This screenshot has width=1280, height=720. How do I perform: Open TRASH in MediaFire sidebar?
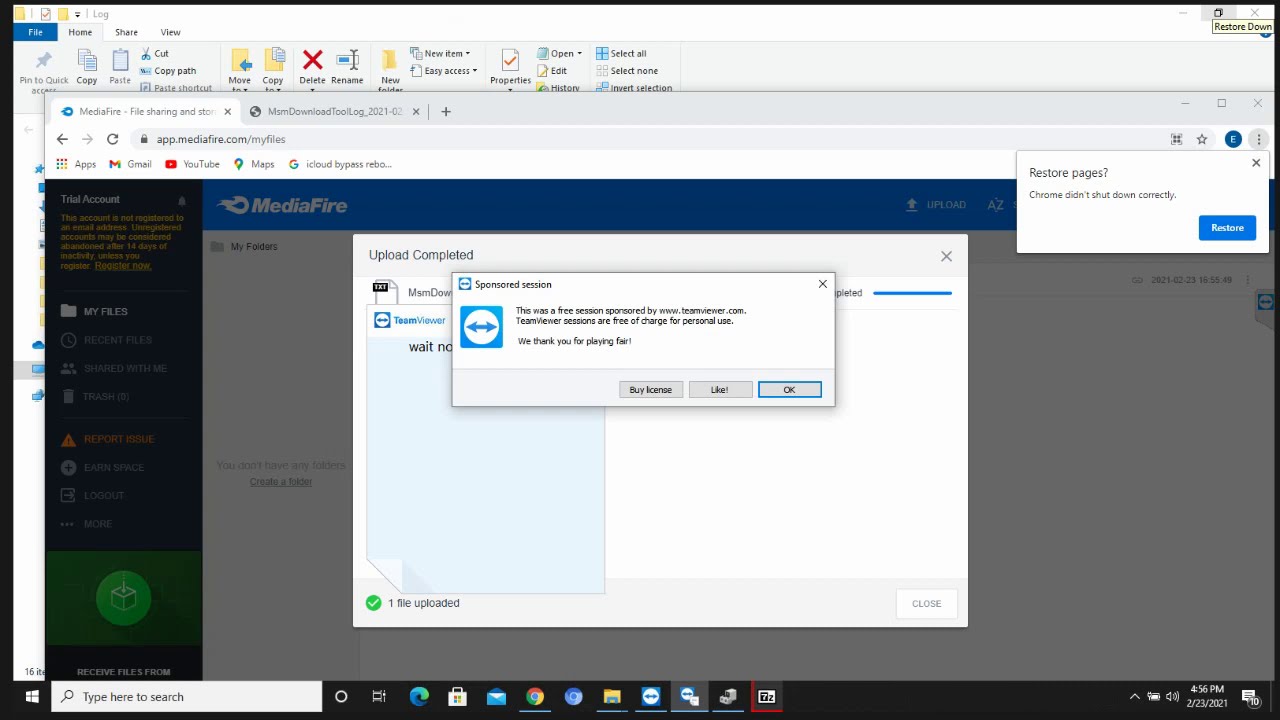click(95, 396)
